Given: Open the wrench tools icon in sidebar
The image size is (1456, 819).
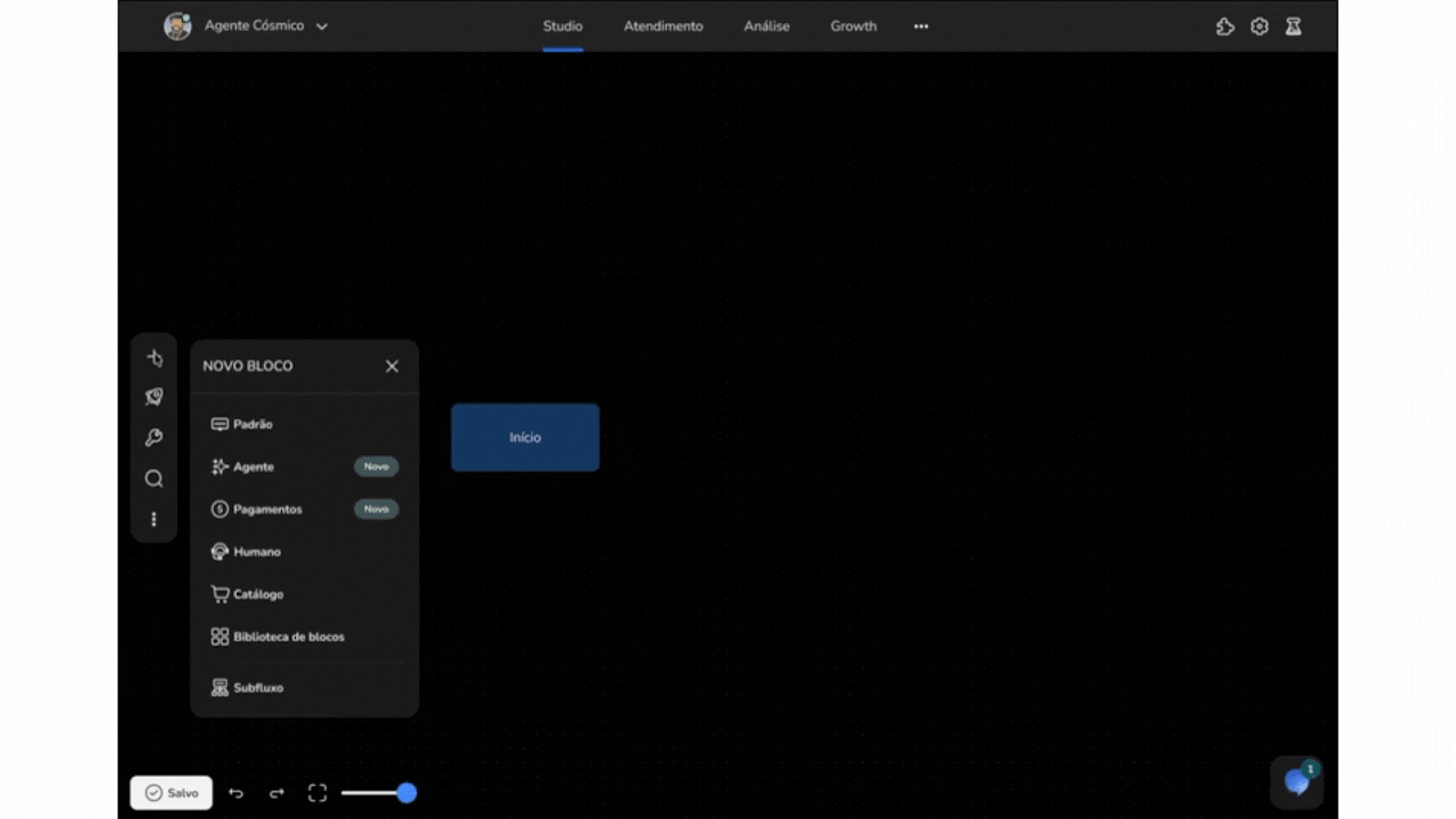Looking at the screenshot, I should tap(154, 438).
